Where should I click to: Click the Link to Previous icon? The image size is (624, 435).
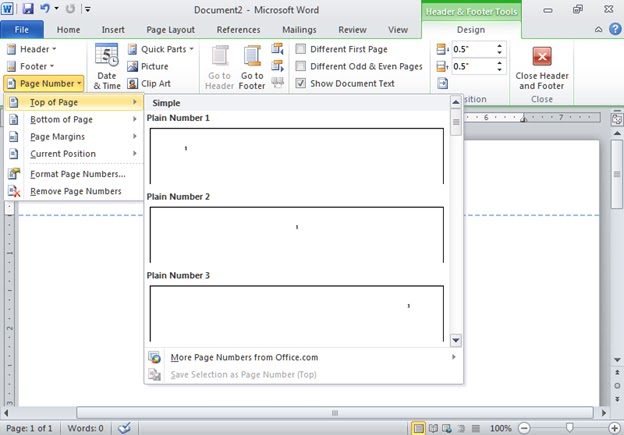pyautogui.click(x=277, y=83)
